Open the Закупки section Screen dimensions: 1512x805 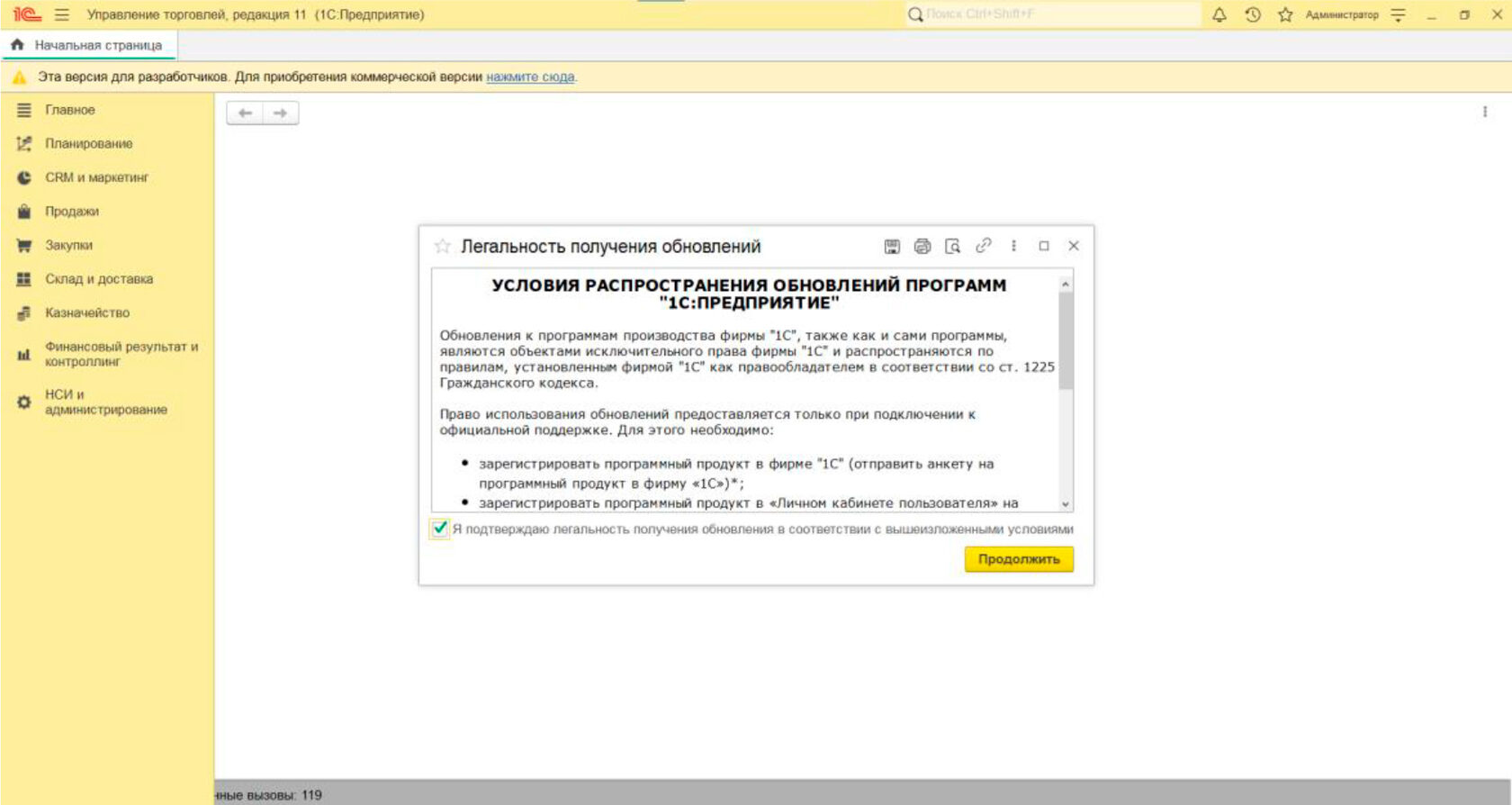[x=69, y=245]
